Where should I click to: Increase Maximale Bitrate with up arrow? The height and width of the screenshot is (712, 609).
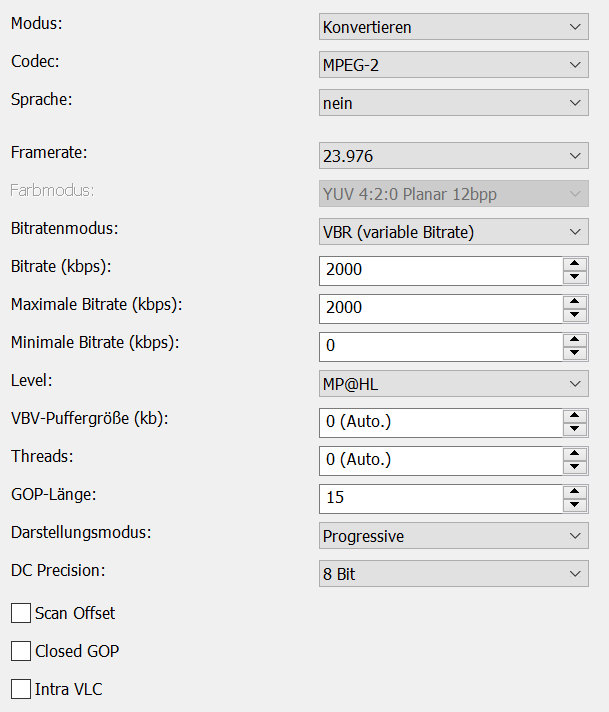pos(575,302)
